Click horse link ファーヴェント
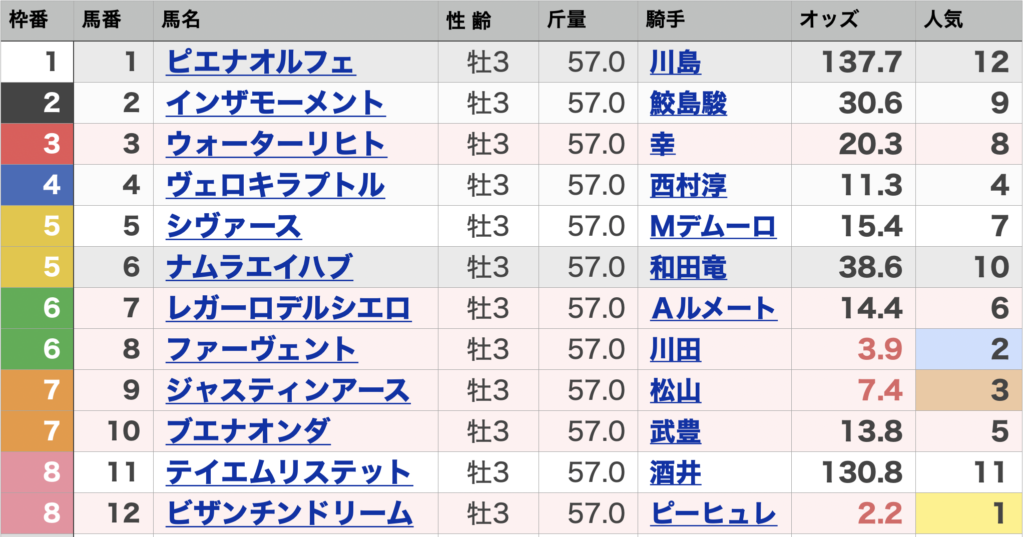The height and width of the screenshot is (537, 1024). click(x=261, y=349)
